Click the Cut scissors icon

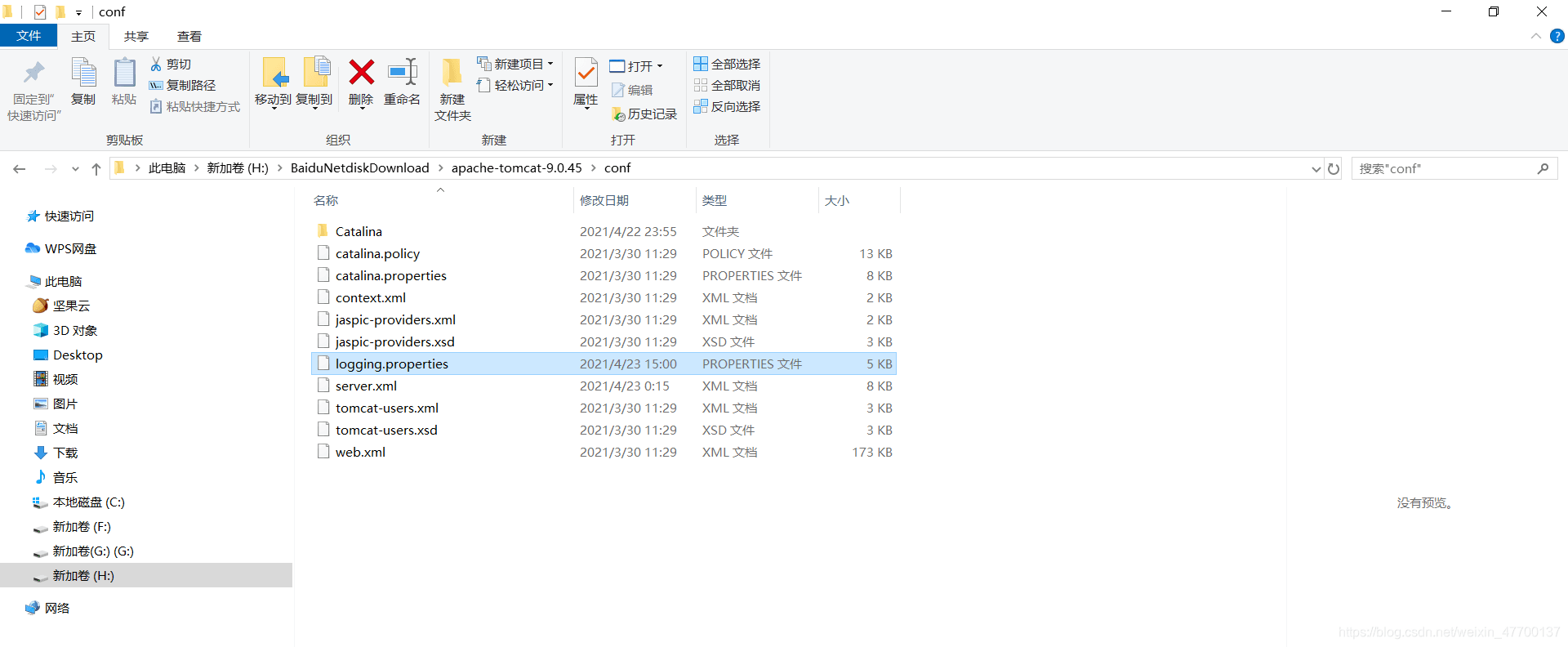156,64
